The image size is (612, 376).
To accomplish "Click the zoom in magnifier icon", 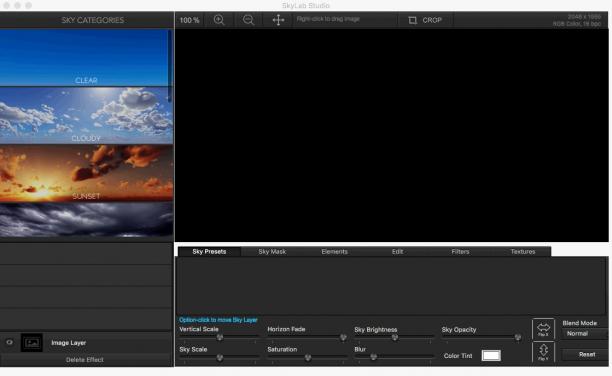I will click(219, 20).
